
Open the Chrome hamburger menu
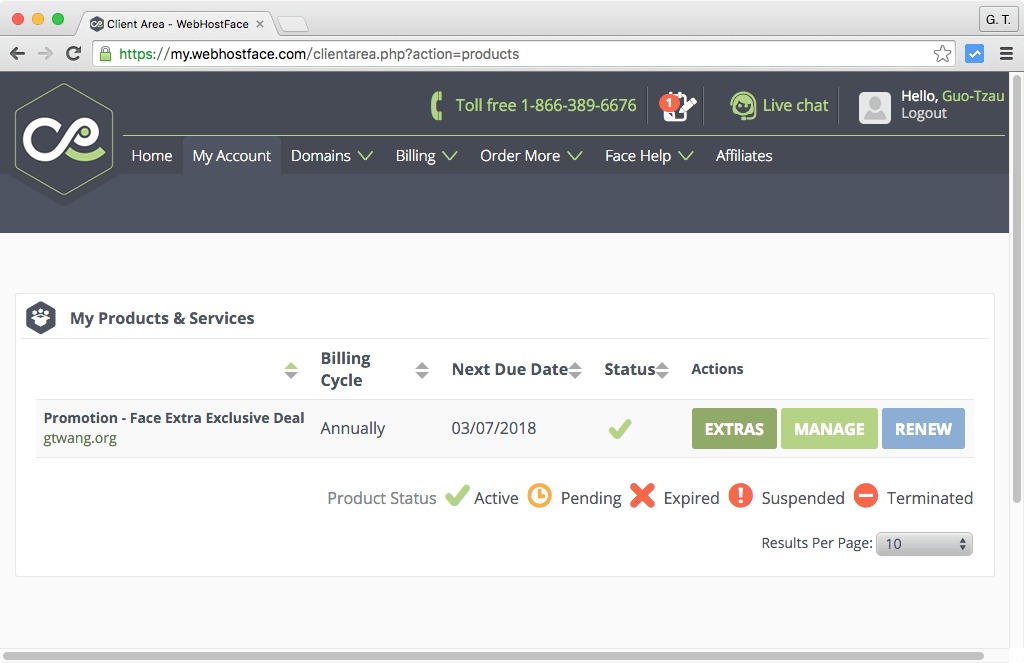point(1005,54)
